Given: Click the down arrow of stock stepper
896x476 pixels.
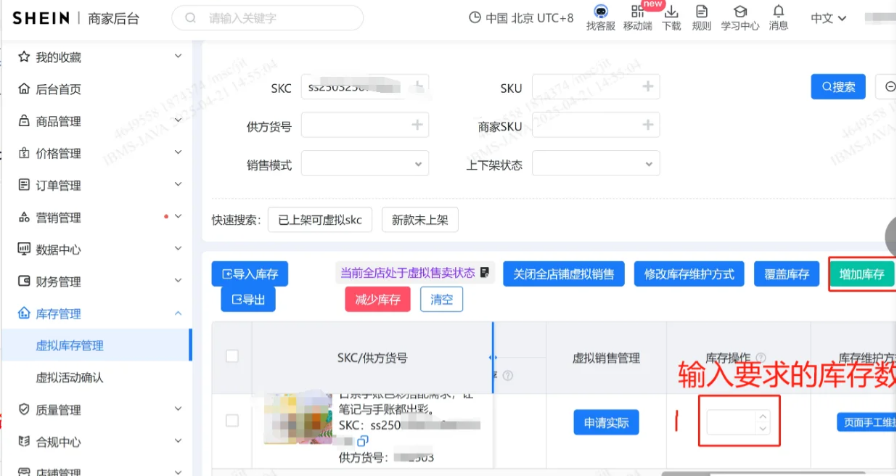Looking at the screenshot, I should (763, 429).
